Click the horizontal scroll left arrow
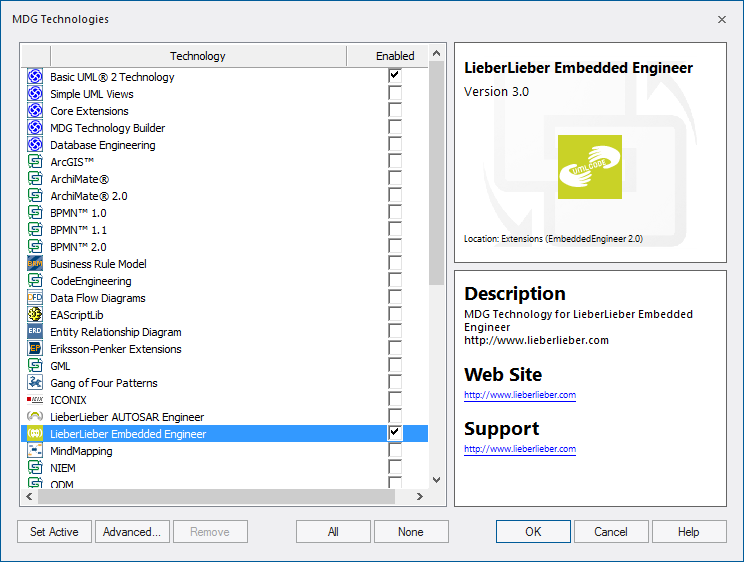This screenshot has width=744, height=562. (29, 496)
